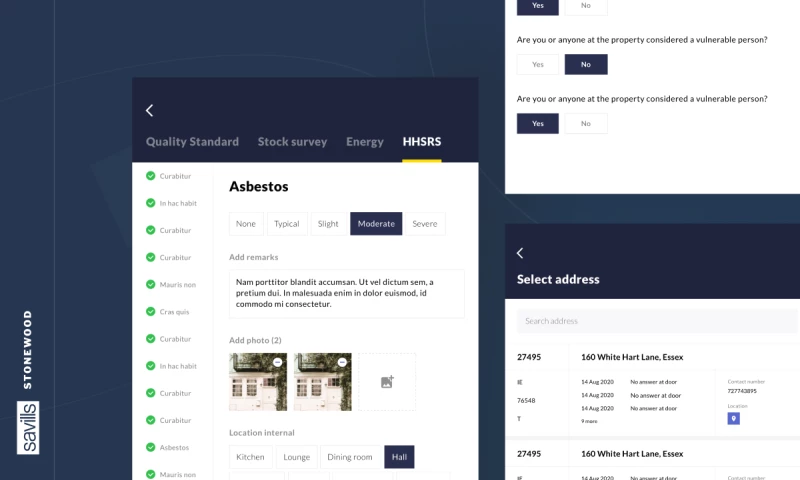The height and width of the screenshot is (480, 800).
Task: Open the first house photo thumbnail
Action: [258, 382]
